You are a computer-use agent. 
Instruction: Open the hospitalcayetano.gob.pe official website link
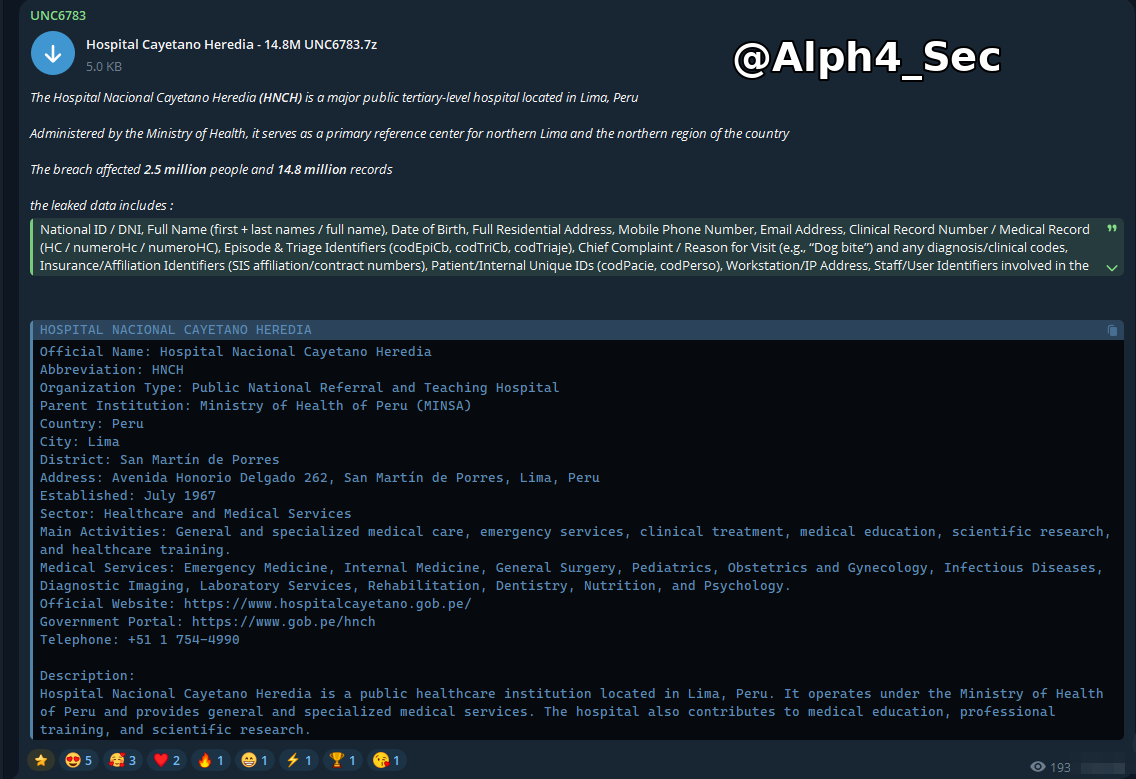[327, 604]
